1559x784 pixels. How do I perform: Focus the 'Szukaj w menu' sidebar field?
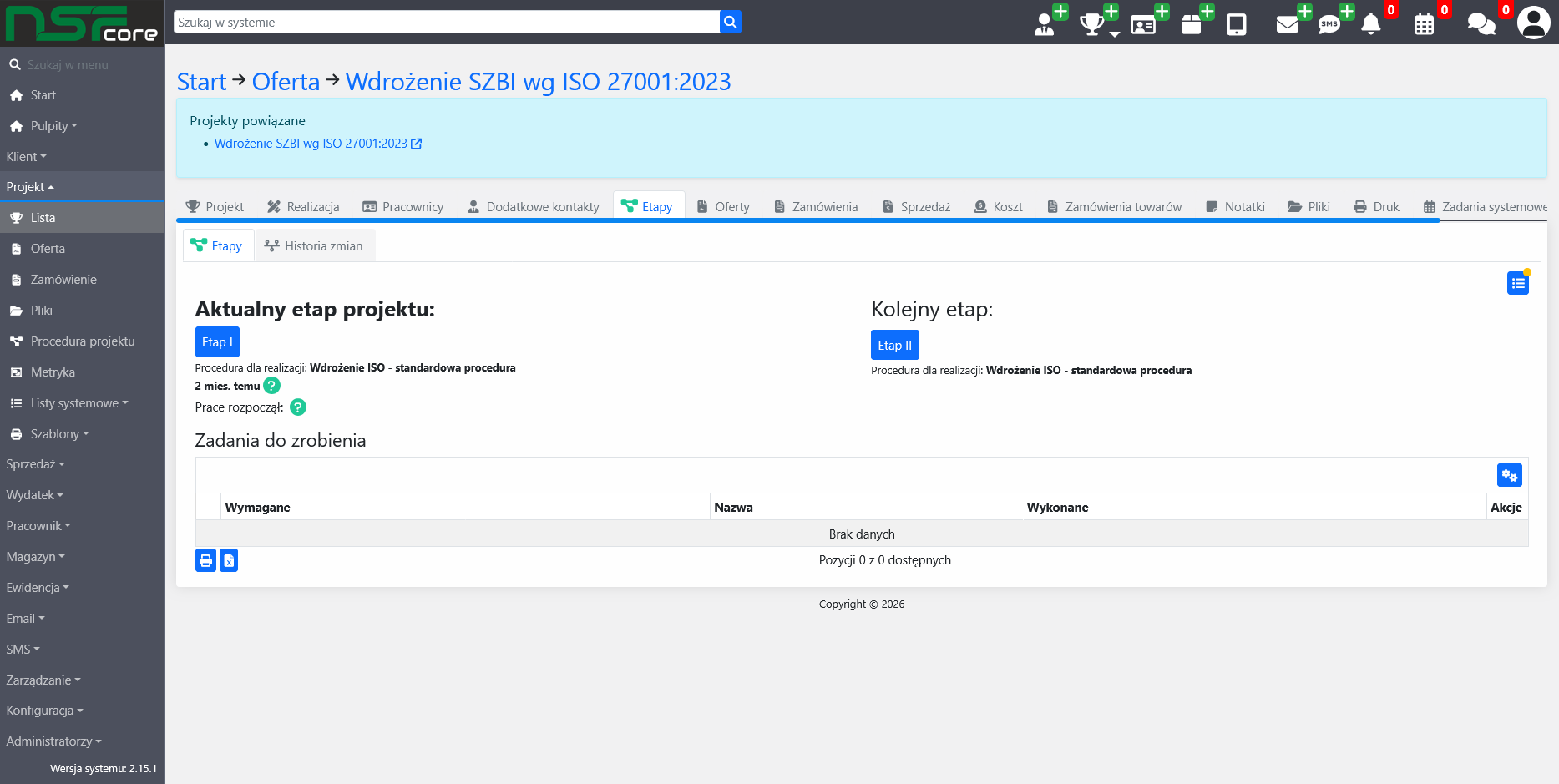(x=92, y=64)
